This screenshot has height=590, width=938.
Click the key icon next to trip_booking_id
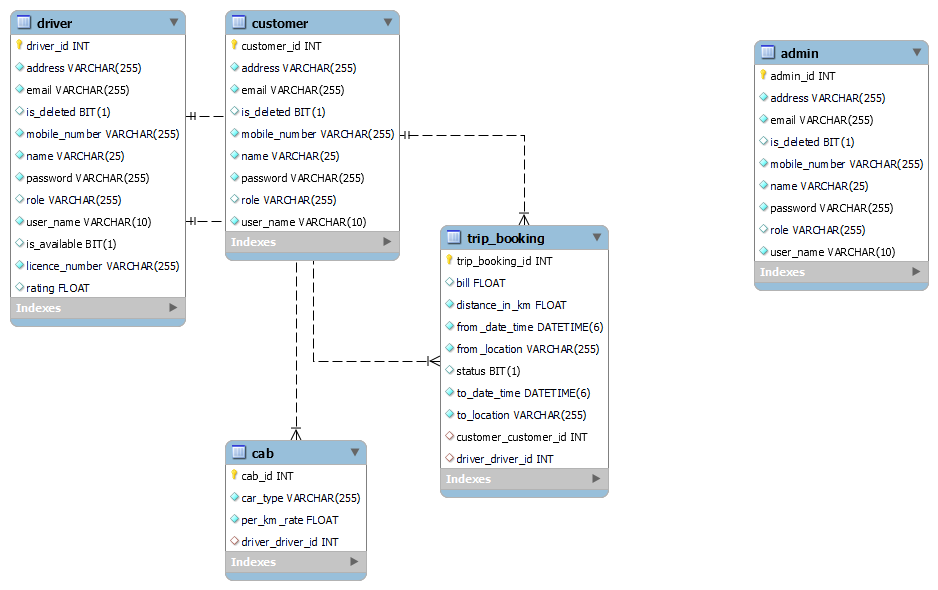pos(447,260)
